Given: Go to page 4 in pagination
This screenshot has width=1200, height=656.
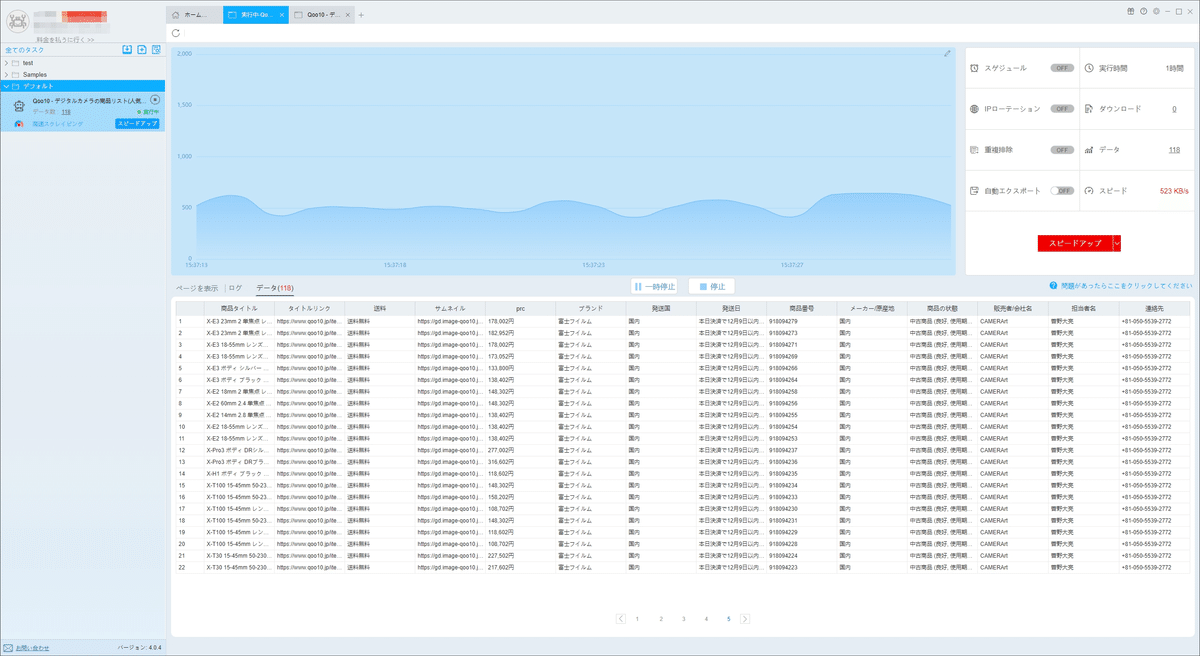Looking at the screenshot, I should [706, 619].
